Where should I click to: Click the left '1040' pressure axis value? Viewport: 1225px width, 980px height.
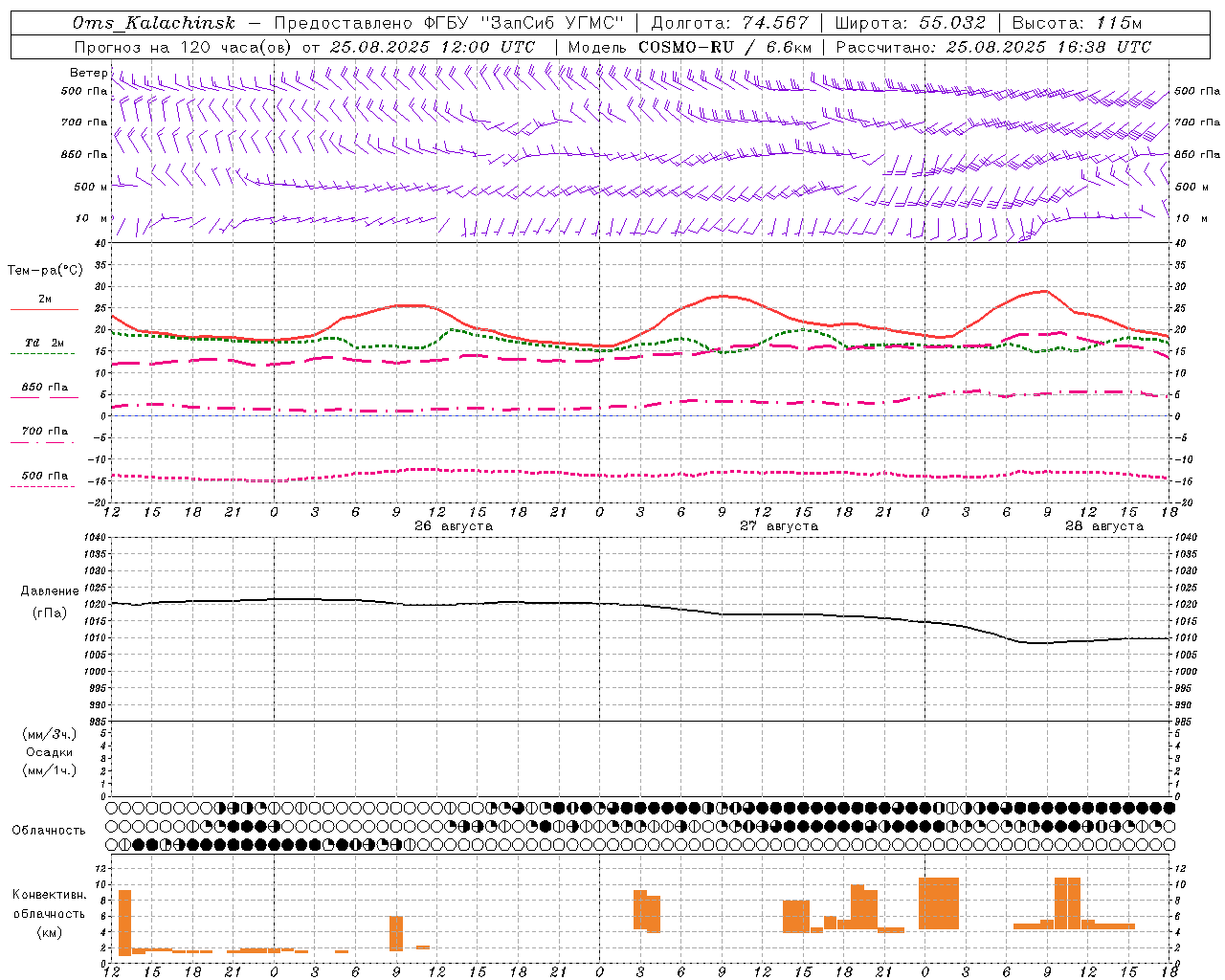94,538
